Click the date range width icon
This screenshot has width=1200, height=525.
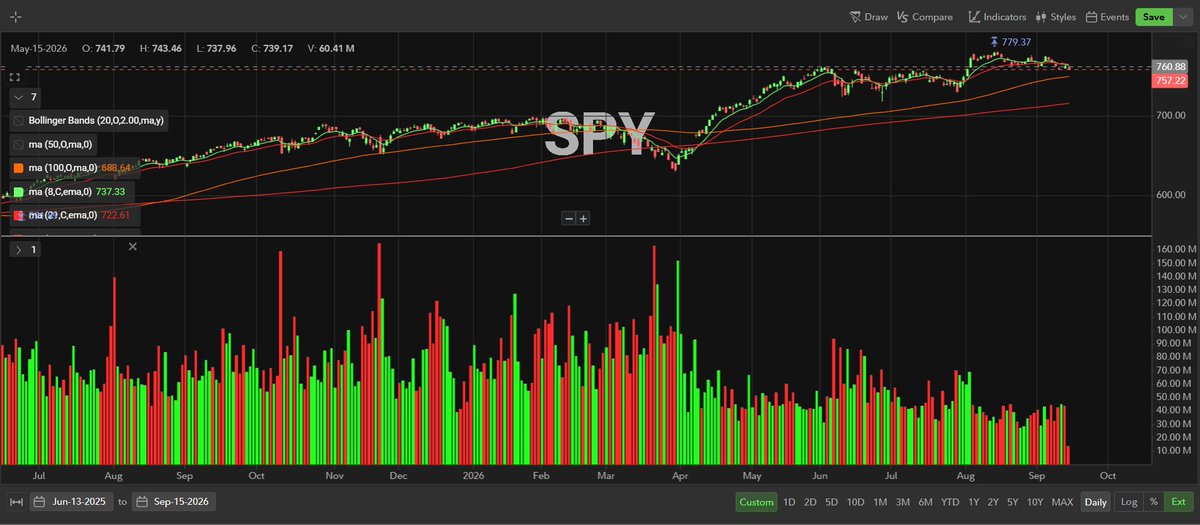[x=16, y=502]
